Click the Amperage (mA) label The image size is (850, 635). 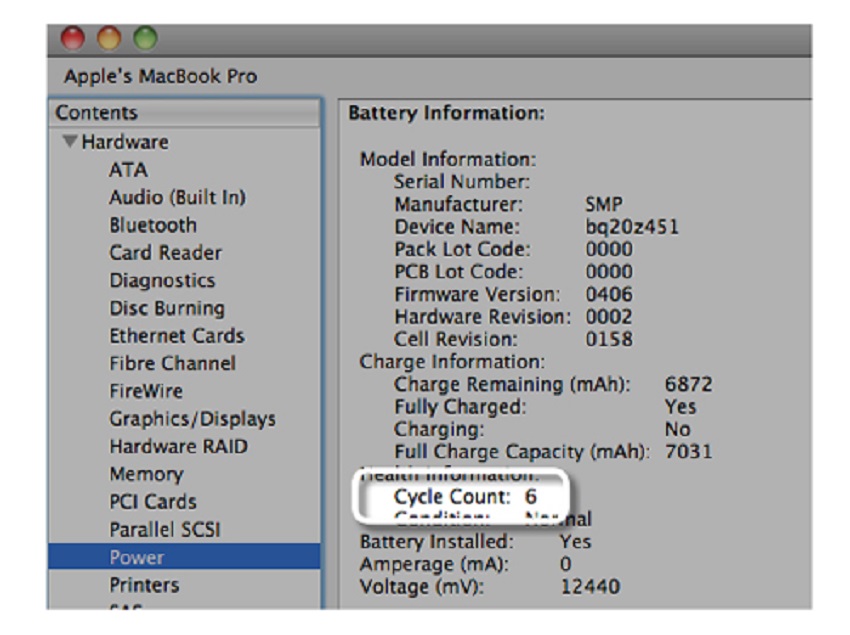pyautogui.click(x=434, y=565)
